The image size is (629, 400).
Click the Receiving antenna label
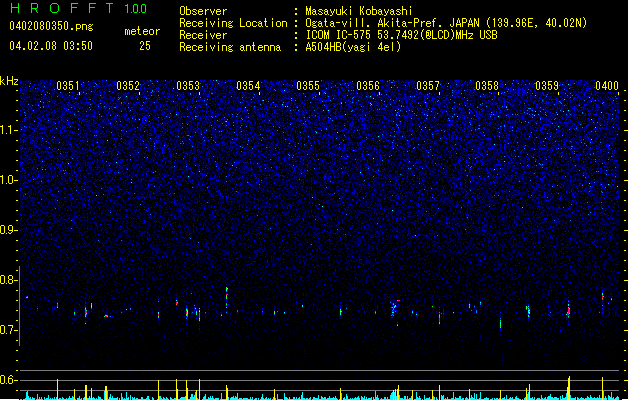pos(230,47)
